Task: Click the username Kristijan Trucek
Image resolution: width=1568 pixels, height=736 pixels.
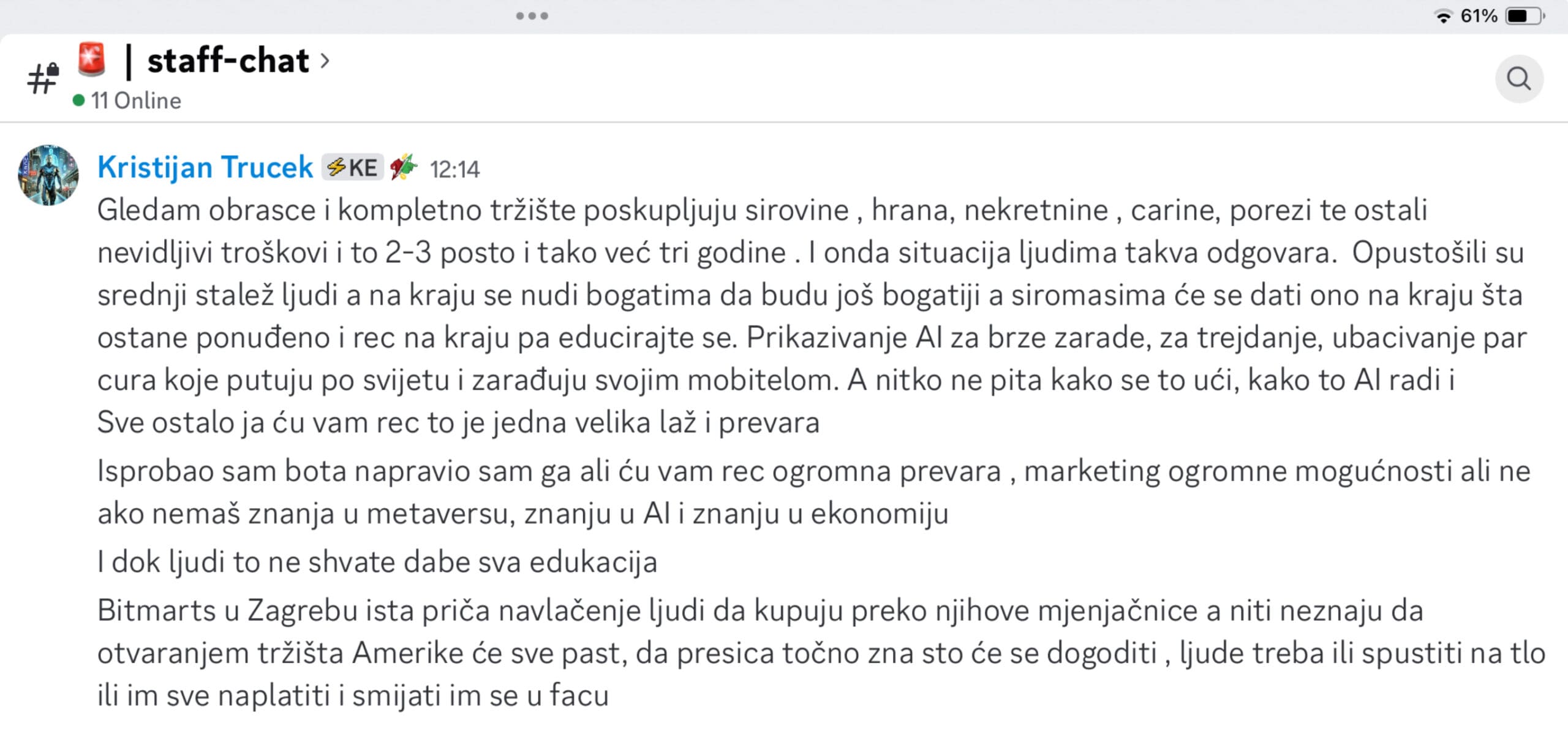Action: pyautogui.click(x=205, y=167)
